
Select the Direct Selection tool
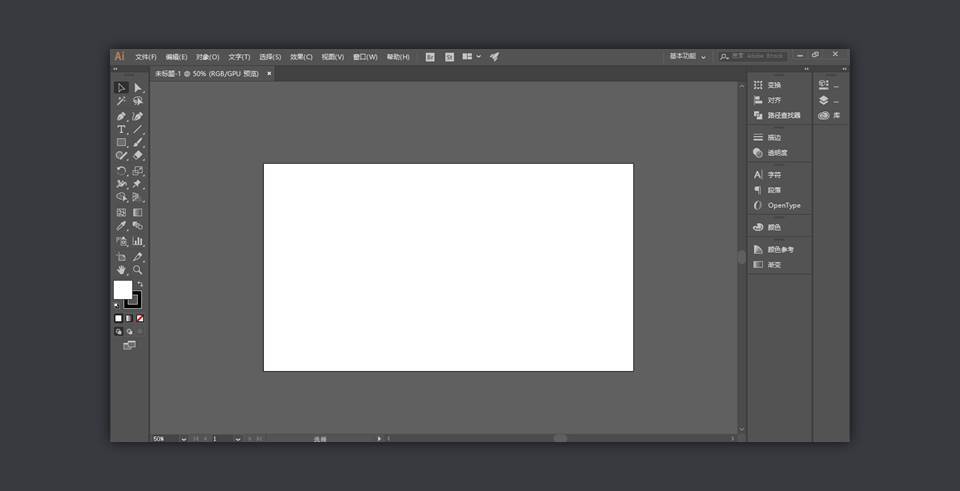[138, 88]
